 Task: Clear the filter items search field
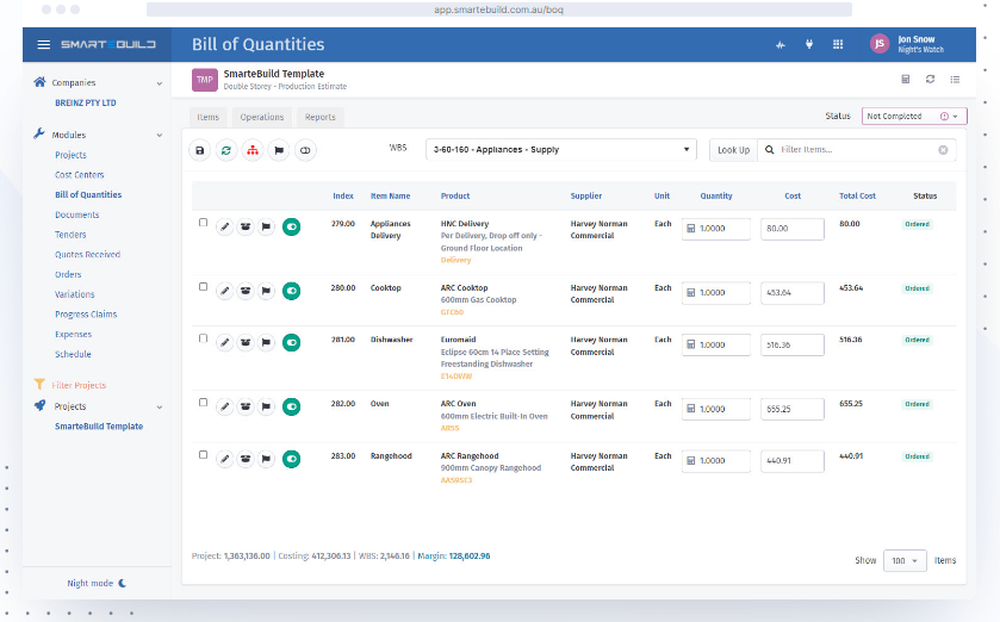[x=943, y=150]
